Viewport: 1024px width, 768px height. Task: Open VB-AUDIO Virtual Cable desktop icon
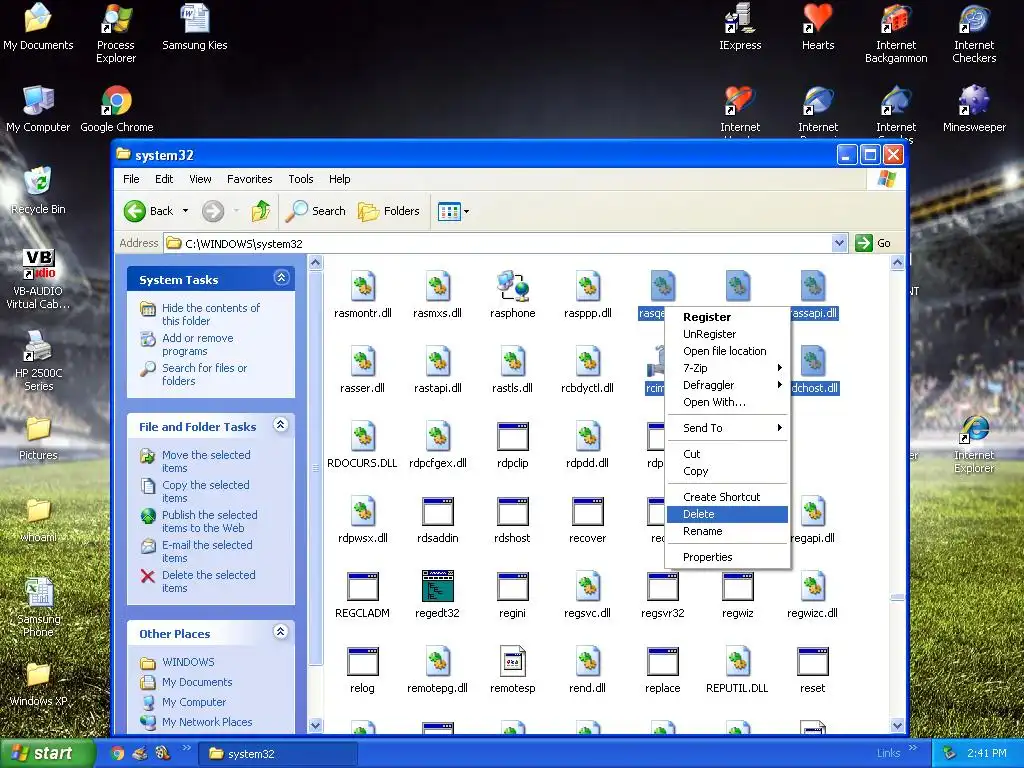(38, 279)
